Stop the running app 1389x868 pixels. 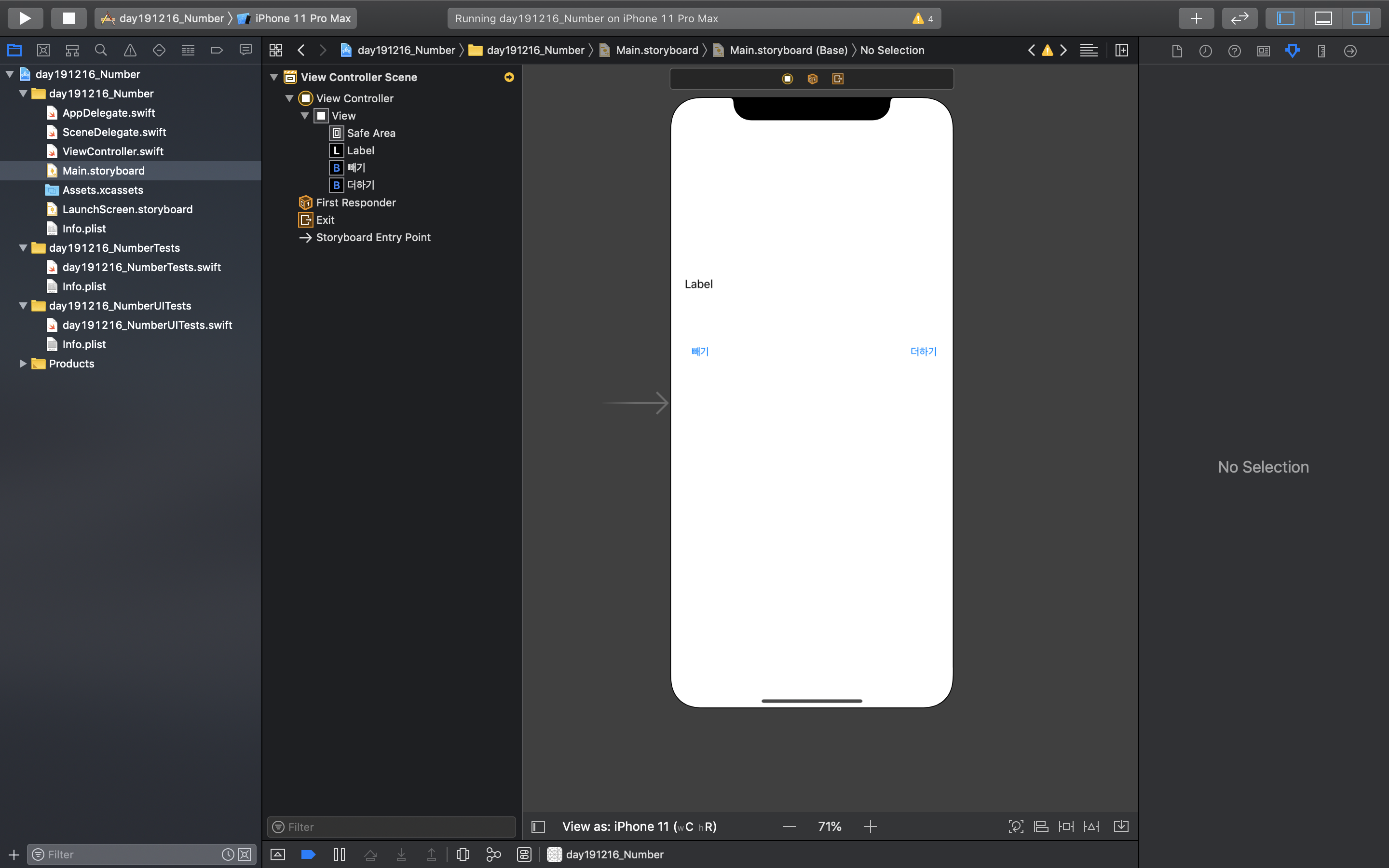pos(68,18)
